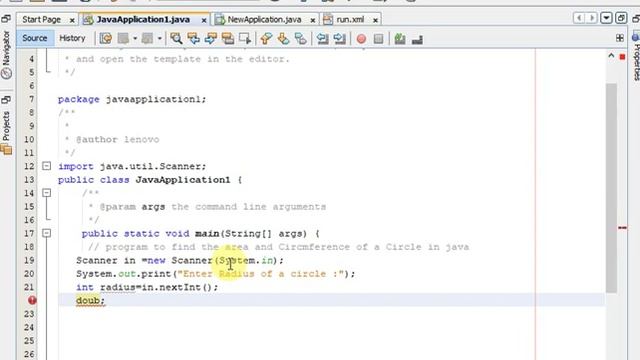Click second grayed forward-navigation toolbar icon
This screenshot has width=640, height=360.
147,38
